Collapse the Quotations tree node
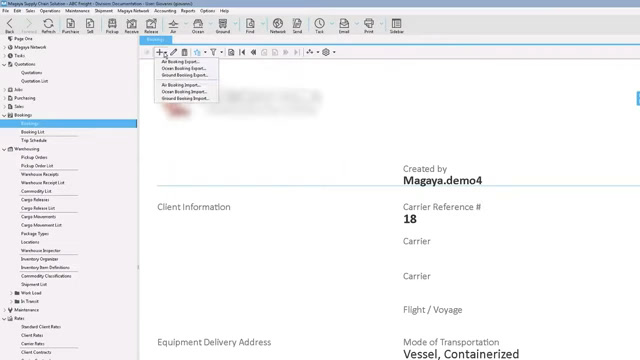Image resolution: width=640 pixels, height=360 pixels. click(4, 64)
